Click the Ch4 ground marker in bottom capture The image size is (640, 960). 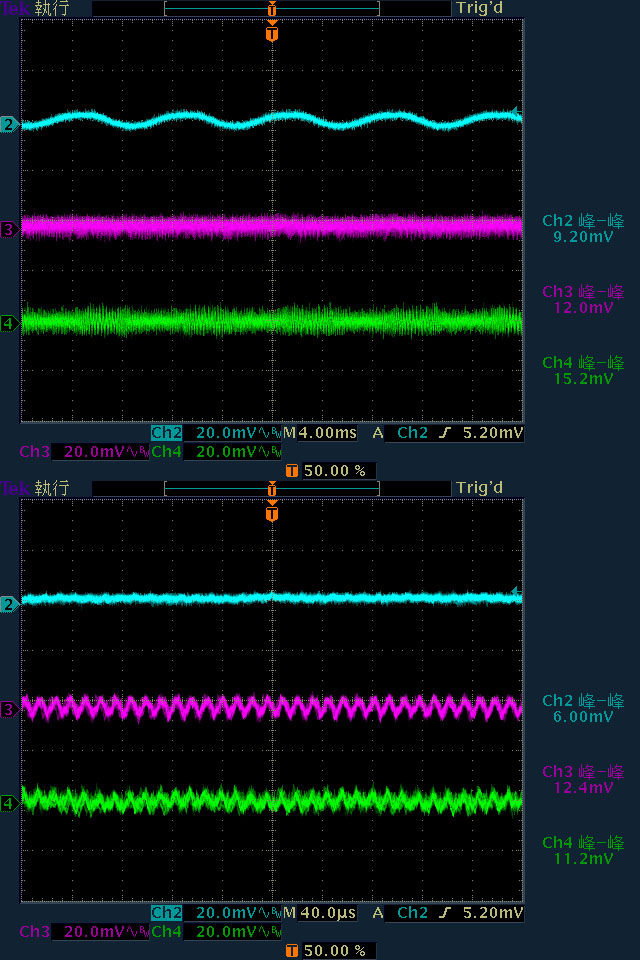(x=9, y=803)
